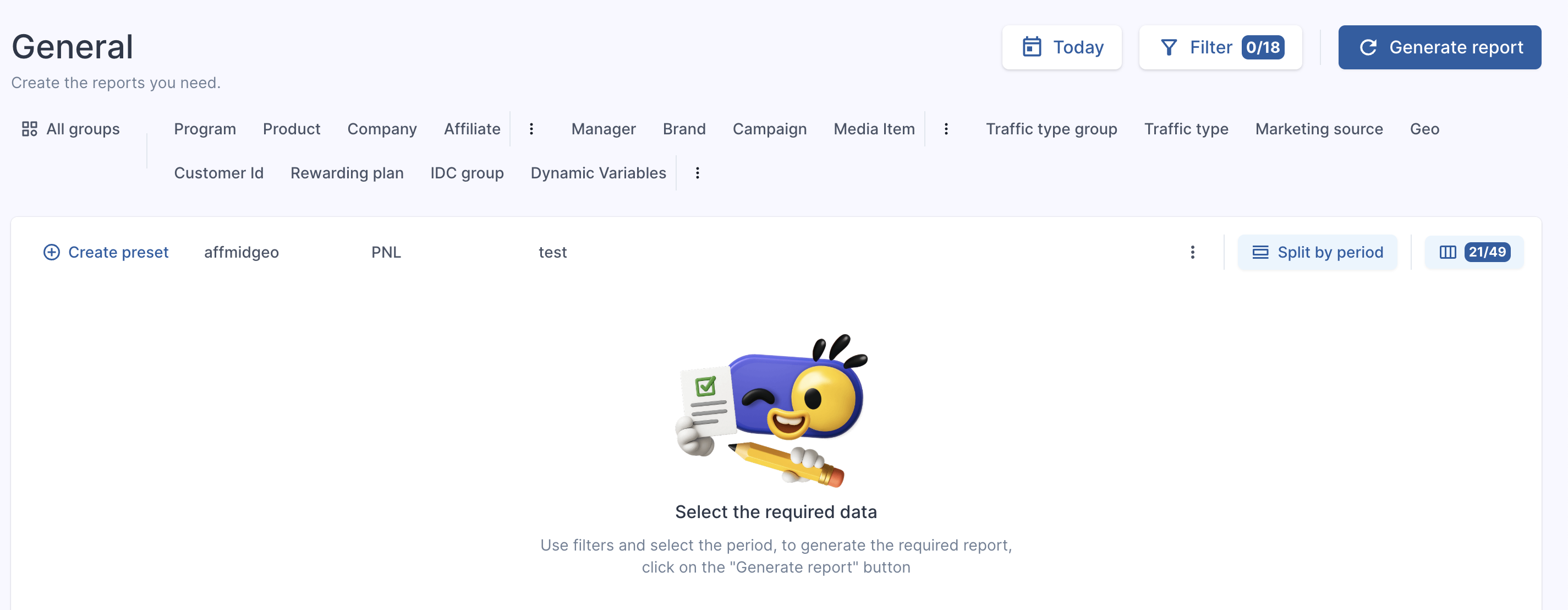Select the Rewarding plan grouping
The image size is (1568, 610).
347,172
